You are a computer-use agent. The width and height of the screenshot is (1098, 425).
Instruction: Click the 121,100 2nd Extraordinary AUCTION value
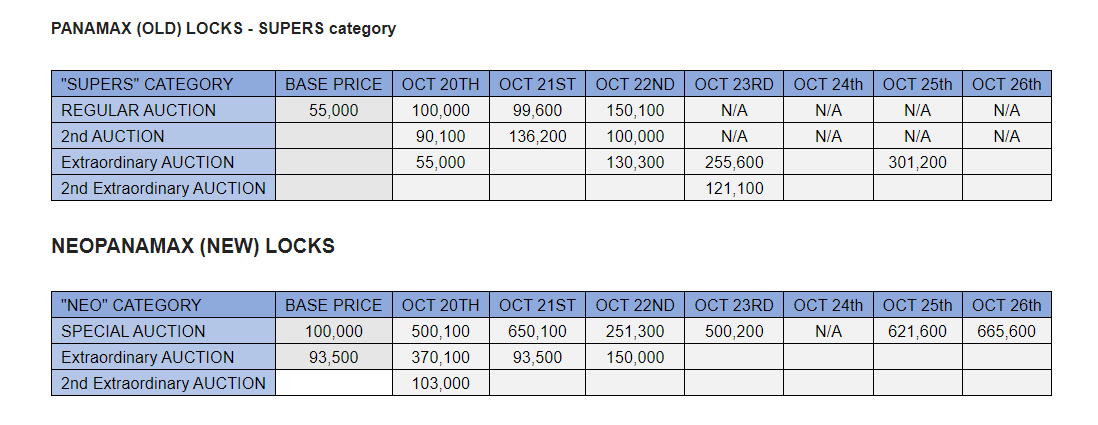tap(734, 188)
